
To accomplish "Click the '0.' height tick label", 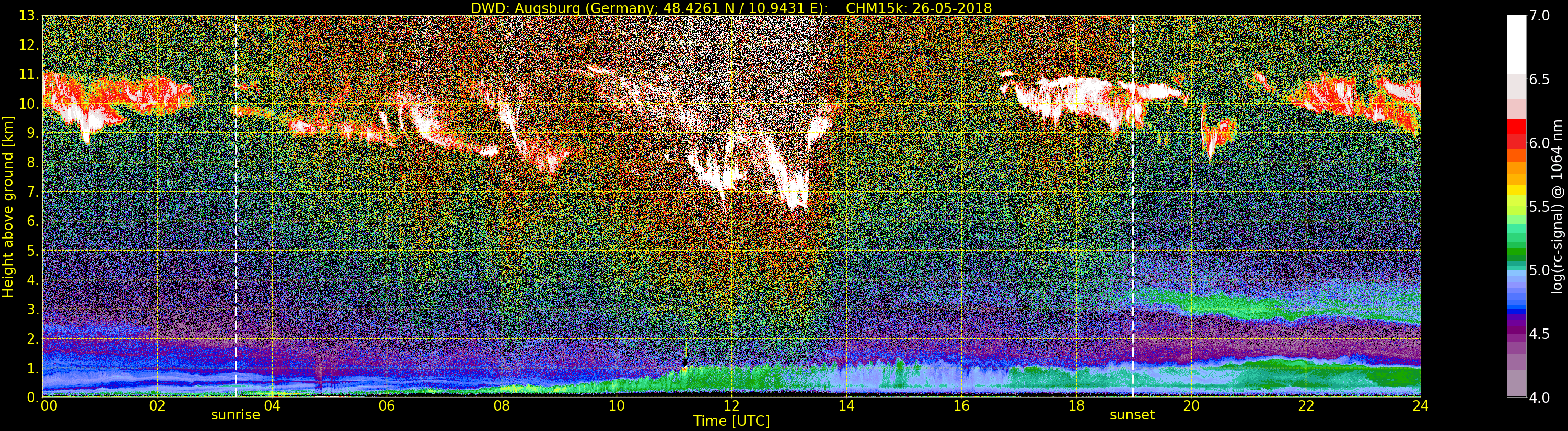I will point(33,397).
